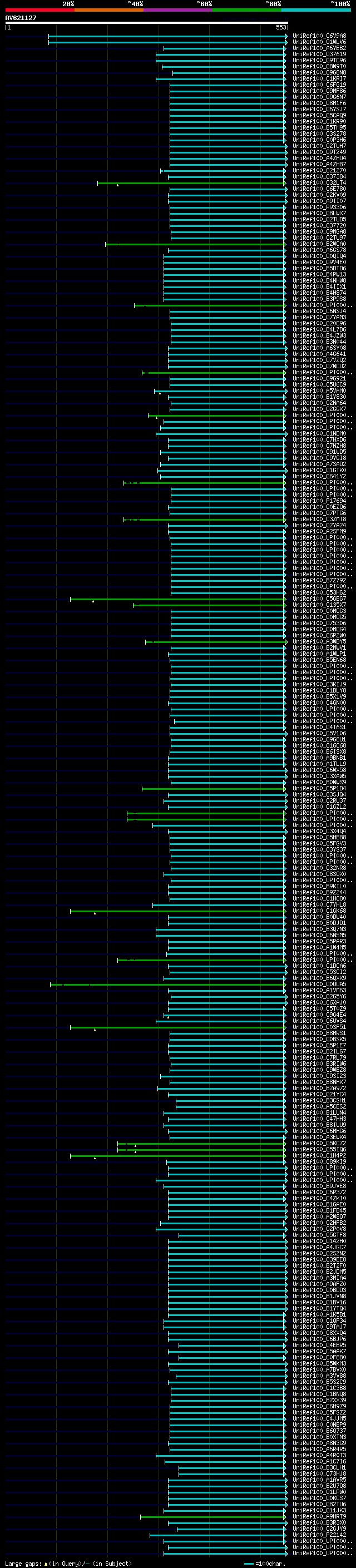Screen dimensions: 356x1568
Task: Click label UniRef100_Q89KI9
Action: (x=319, y=1161)
